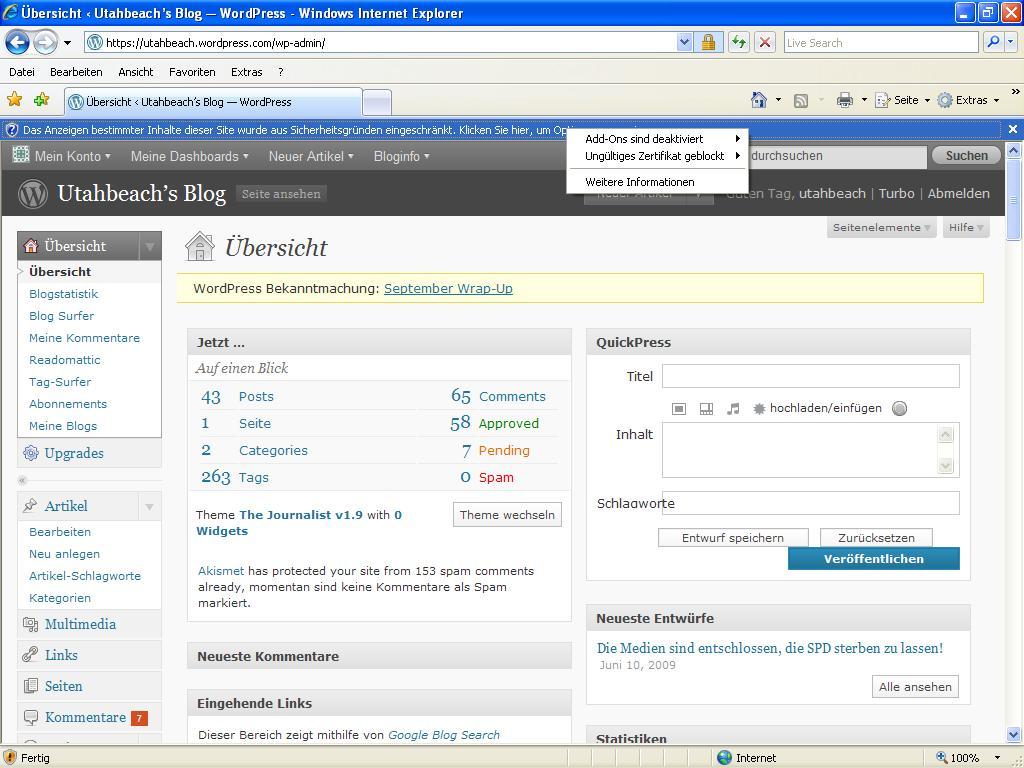The image size is (1024, 768).
Task: Open the Extras menu in menu bar
Action: tap(246, 72)
